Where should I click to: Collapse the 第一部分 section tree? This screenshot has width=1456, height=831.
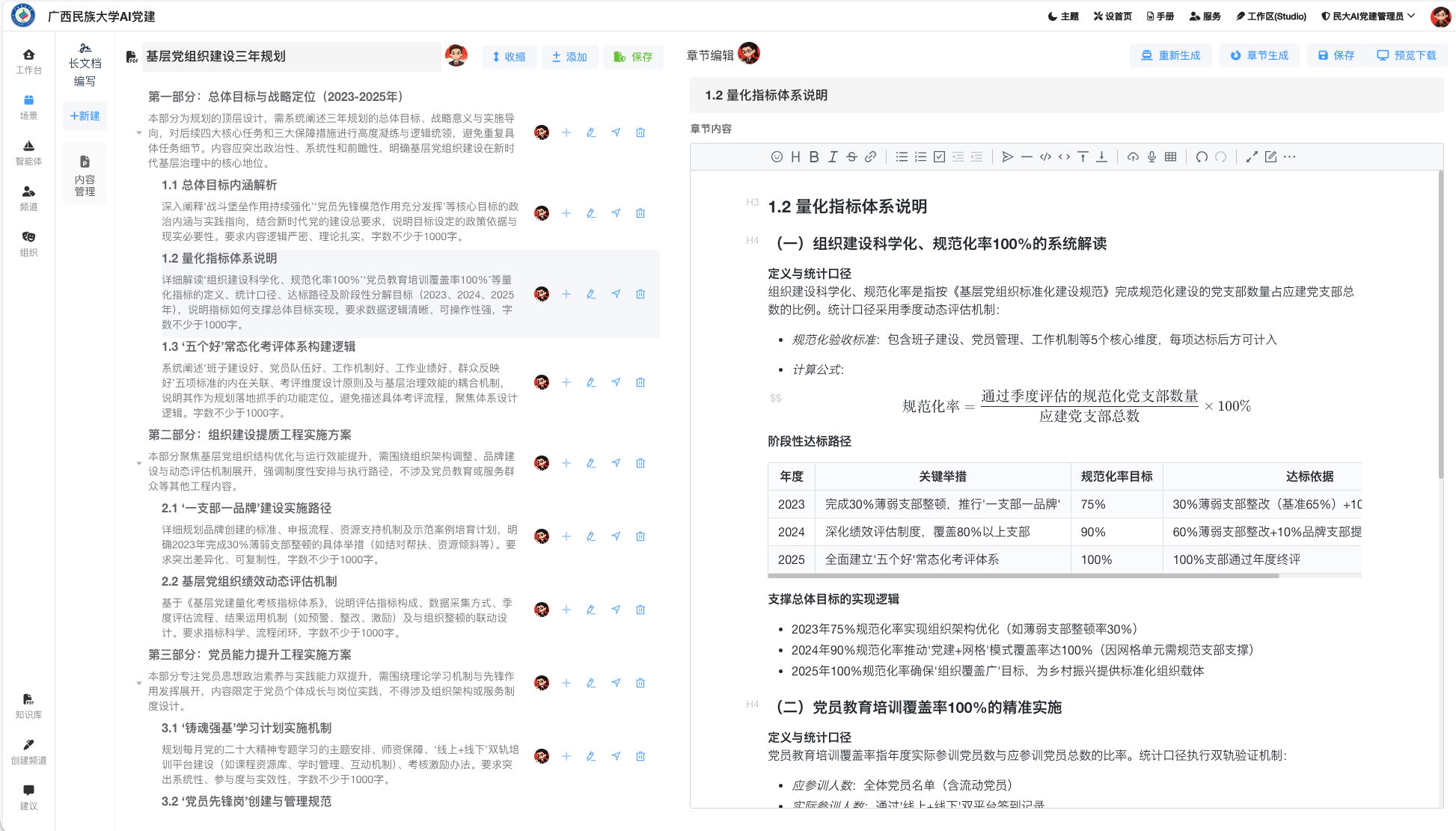(139, 133)
